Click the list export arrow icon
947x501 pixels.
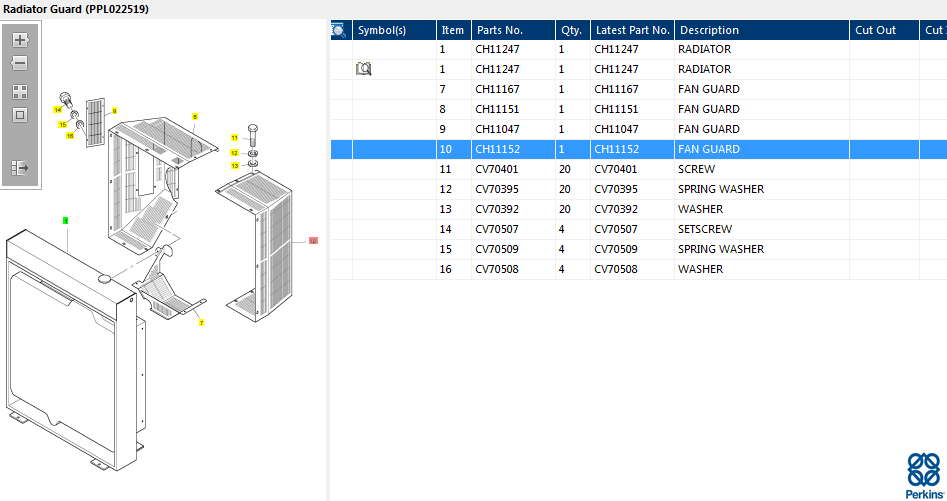click(20, 167)
